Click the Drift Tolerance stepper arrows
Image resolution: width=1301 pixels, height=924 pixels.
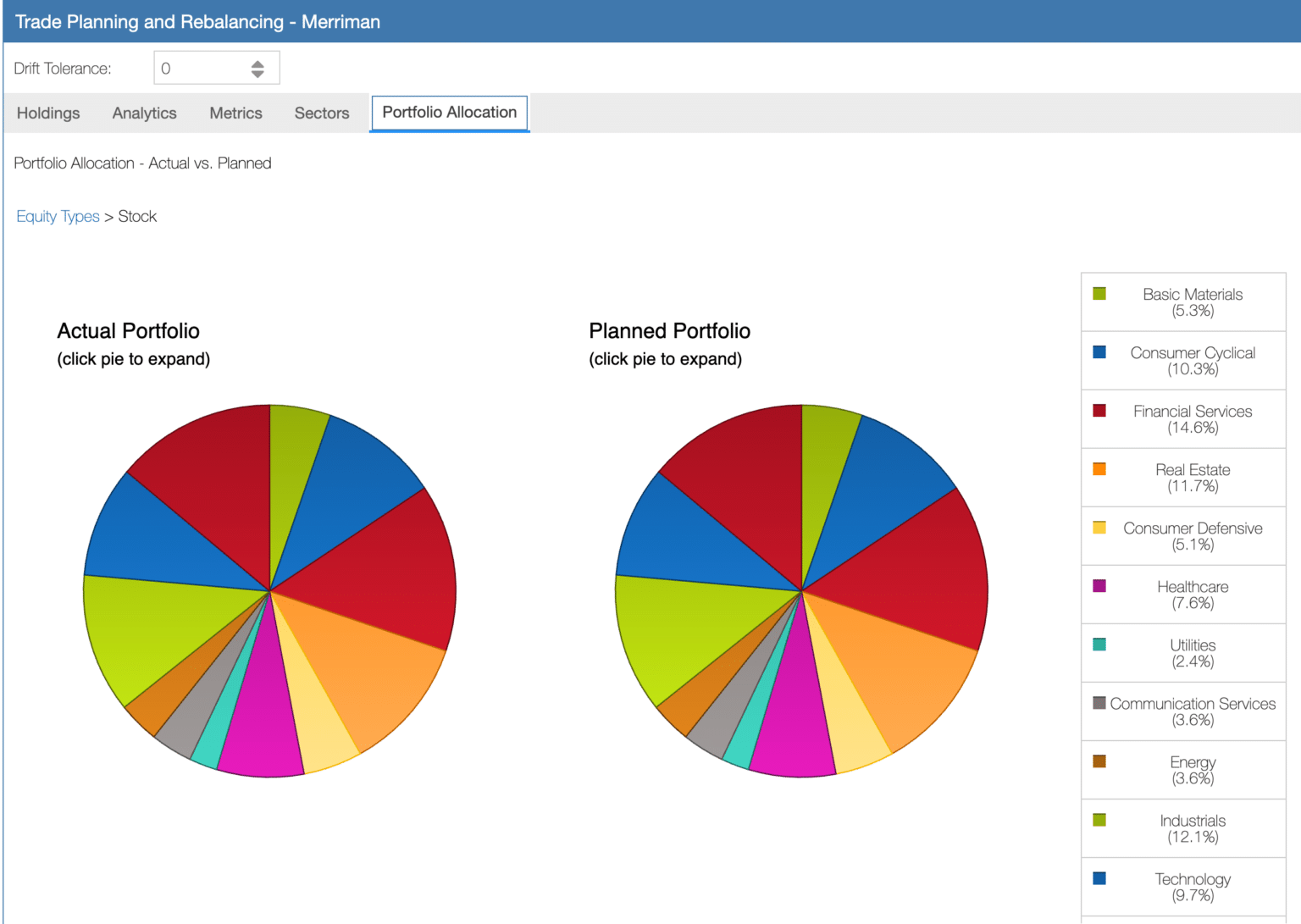[x=257, y=69]
